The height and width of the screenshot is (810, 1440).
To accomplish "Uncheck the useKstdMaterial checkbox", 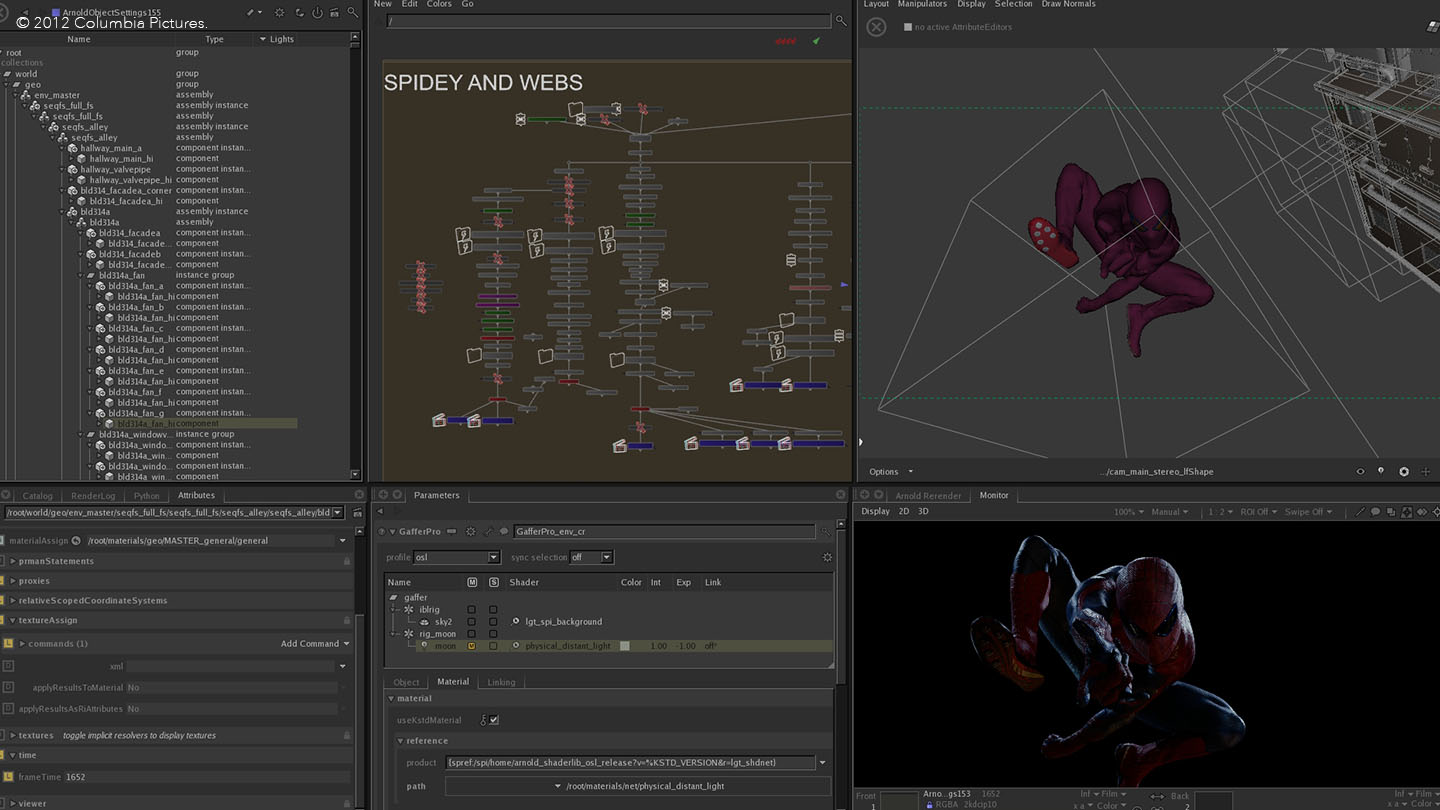I will coord(494,720).
